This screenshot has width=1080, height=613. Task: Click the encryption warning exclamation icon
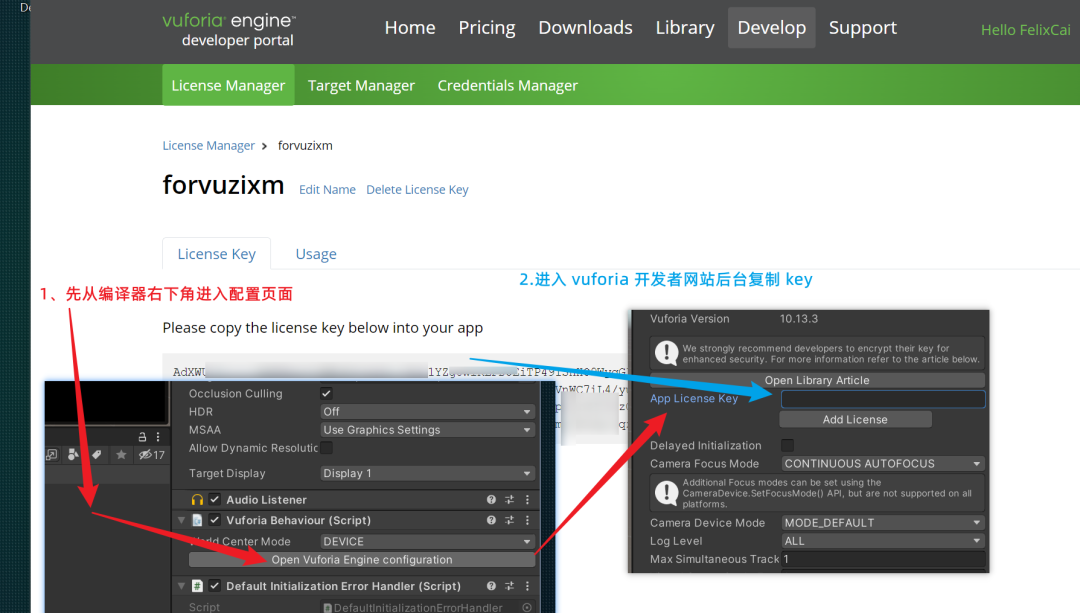click(x=666, y=353)
